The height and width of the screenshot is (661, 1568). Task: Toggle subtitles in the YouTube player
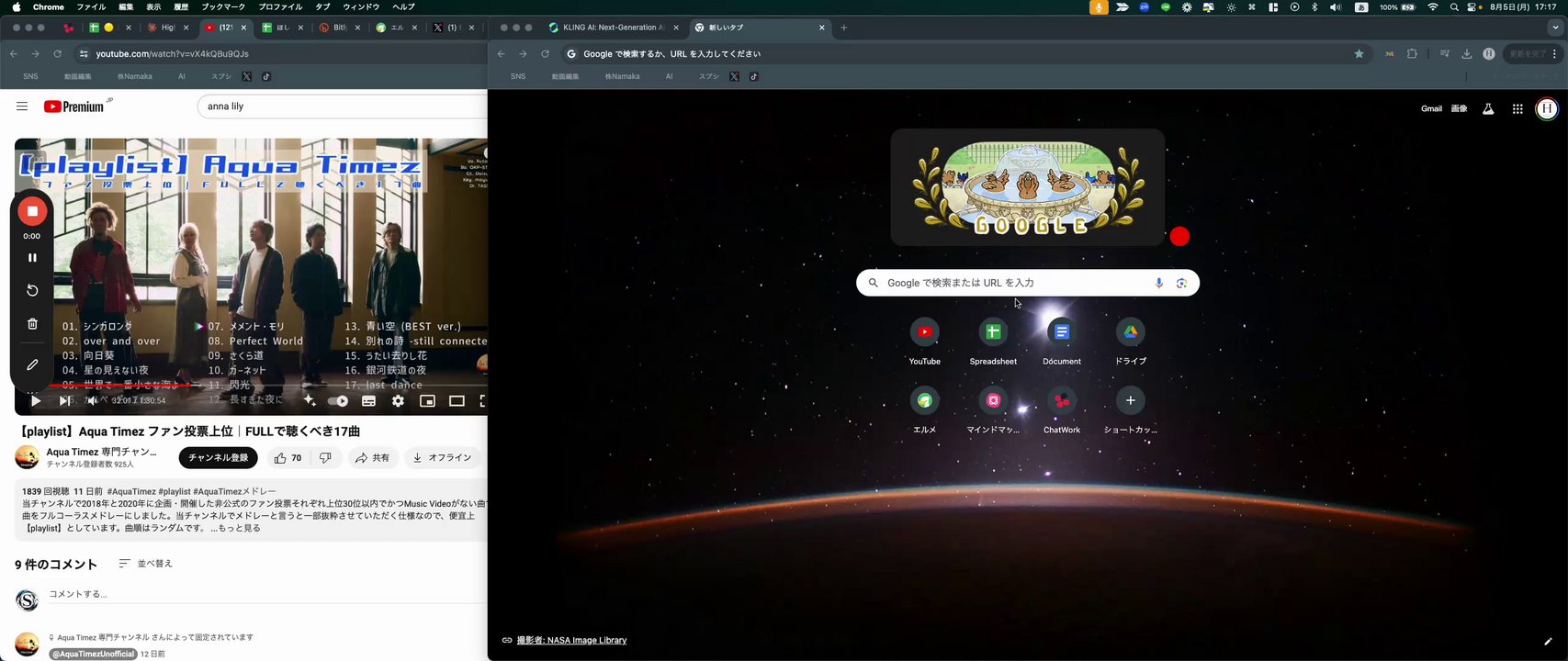368,401
